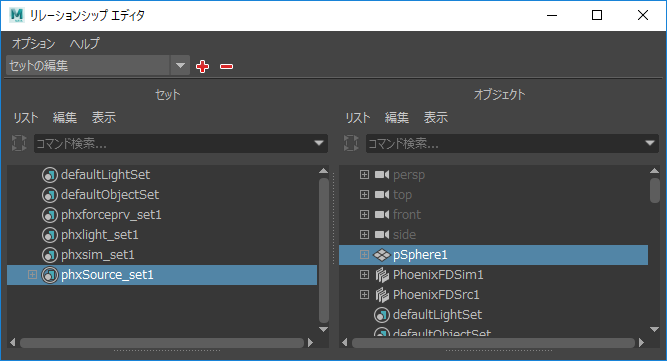Expand the phxSource_set1 set node
Screen dimensions: 667x361
tap(32, 275)
